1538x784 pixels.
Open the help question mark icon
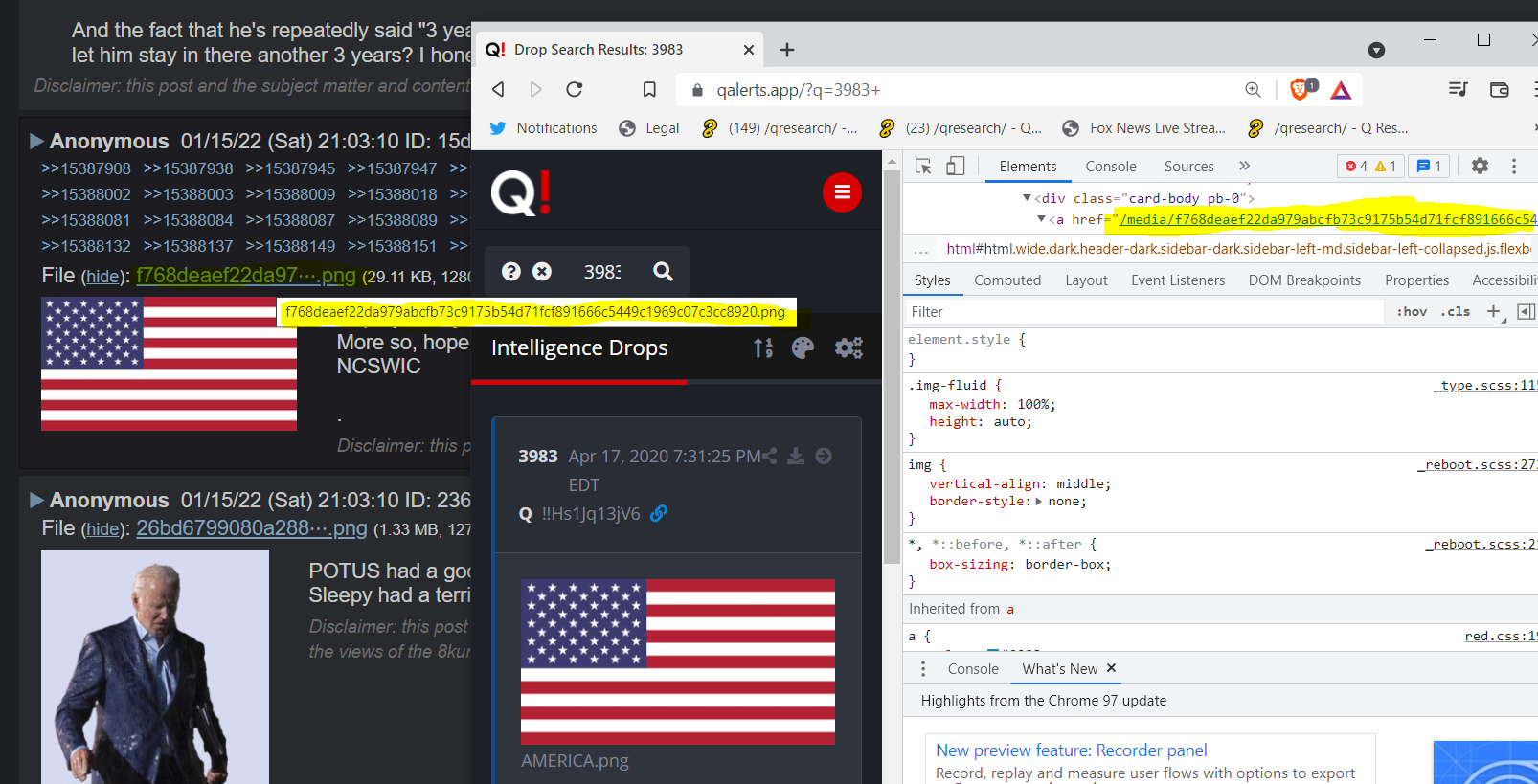(511, 271)
